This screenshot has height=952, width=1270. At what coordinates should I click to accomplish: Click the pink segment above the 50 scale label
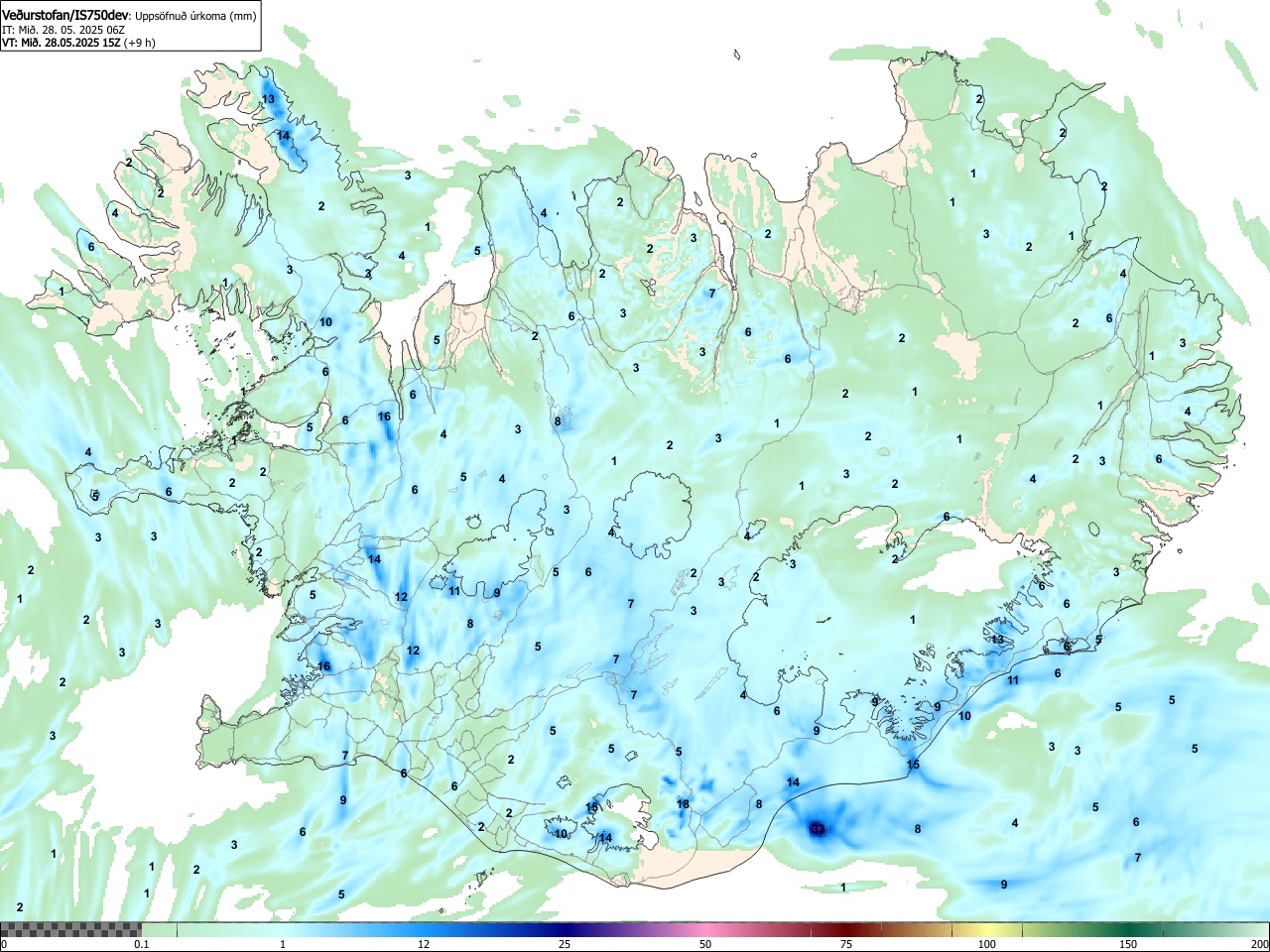(x=705, y=929)
